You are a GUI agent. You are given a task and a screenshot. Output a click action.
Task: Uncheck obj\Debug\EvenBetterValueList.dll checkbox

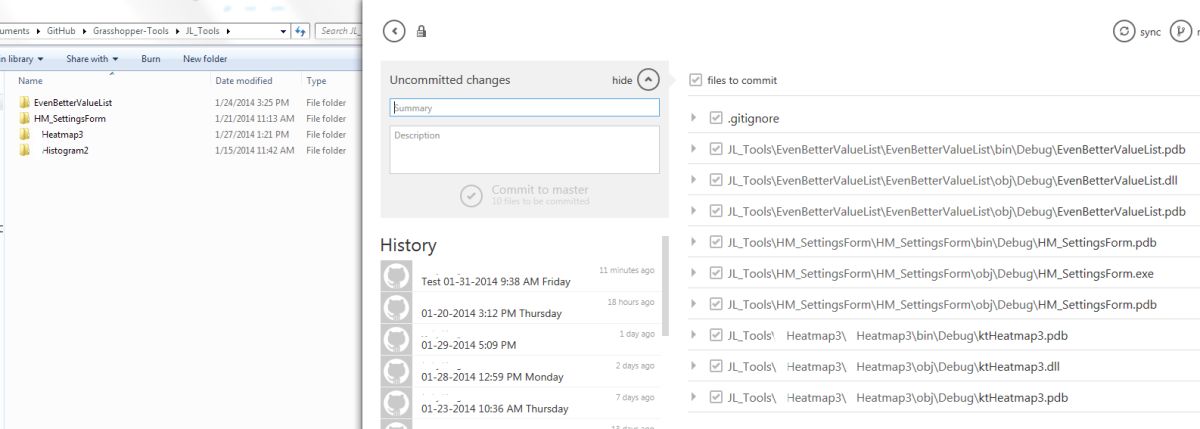(x=715, y=180)
